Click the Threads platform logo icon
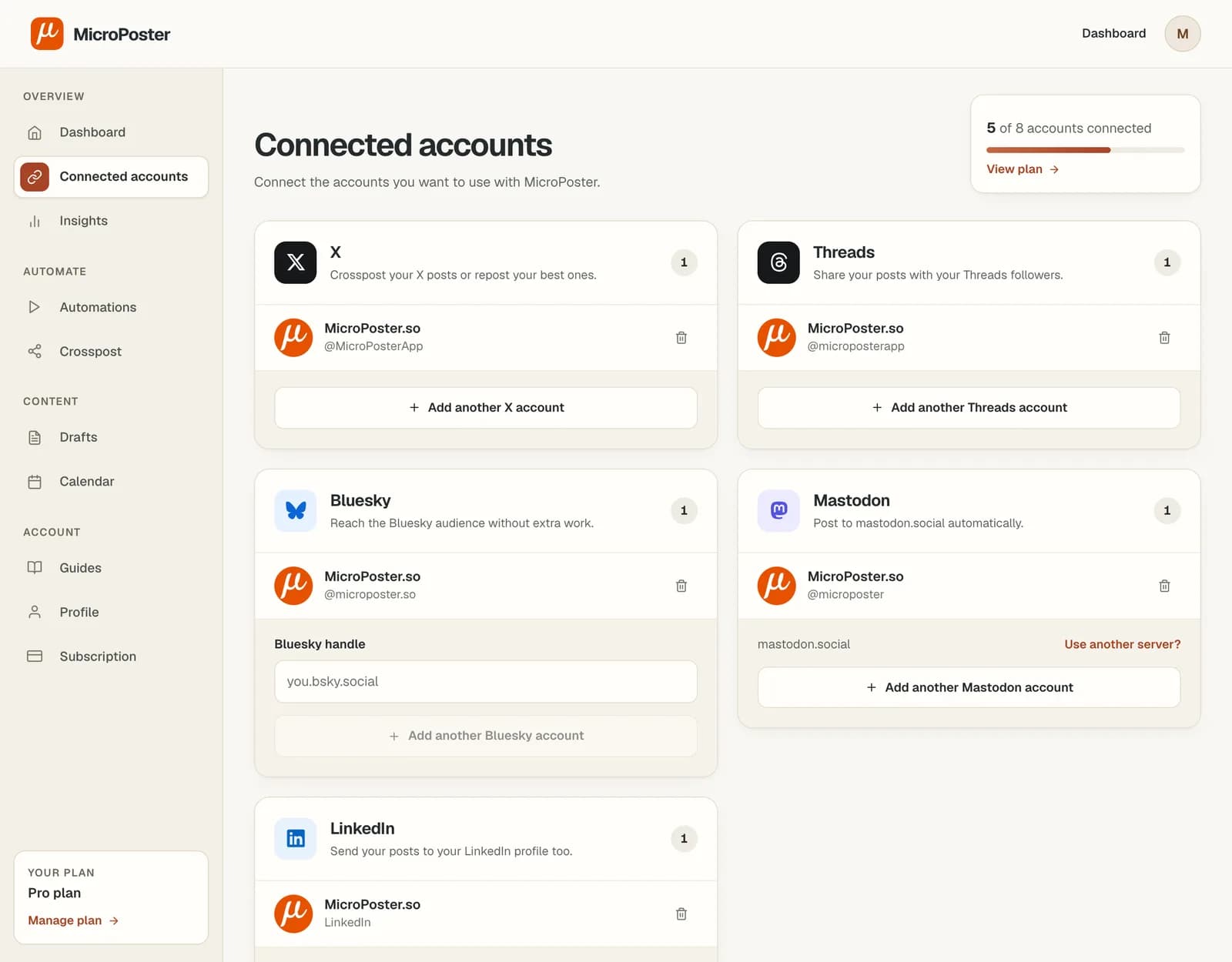The height and width of the screenshot is (962, 1232). [x=778, y=262]
